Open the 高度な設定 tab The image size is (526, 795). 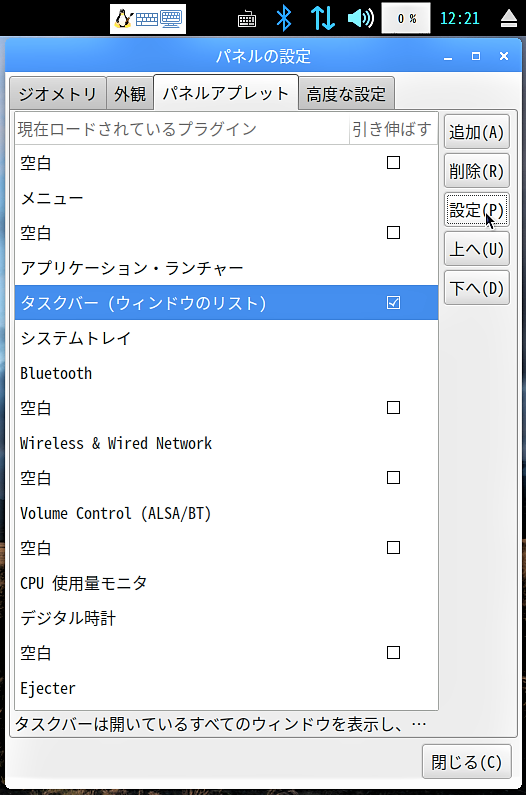[x=346, y=94]
